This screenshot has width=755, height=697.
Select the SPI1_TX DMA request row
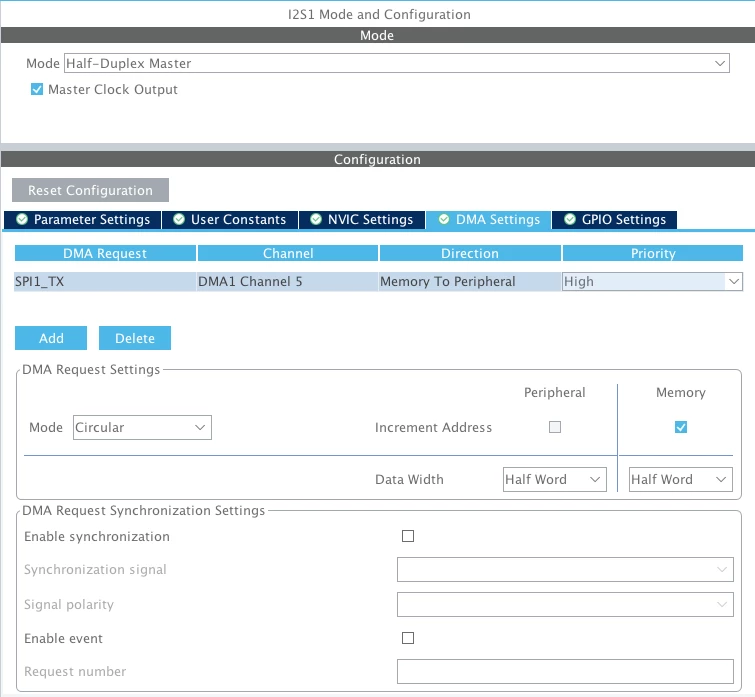[x=378, y=282]
